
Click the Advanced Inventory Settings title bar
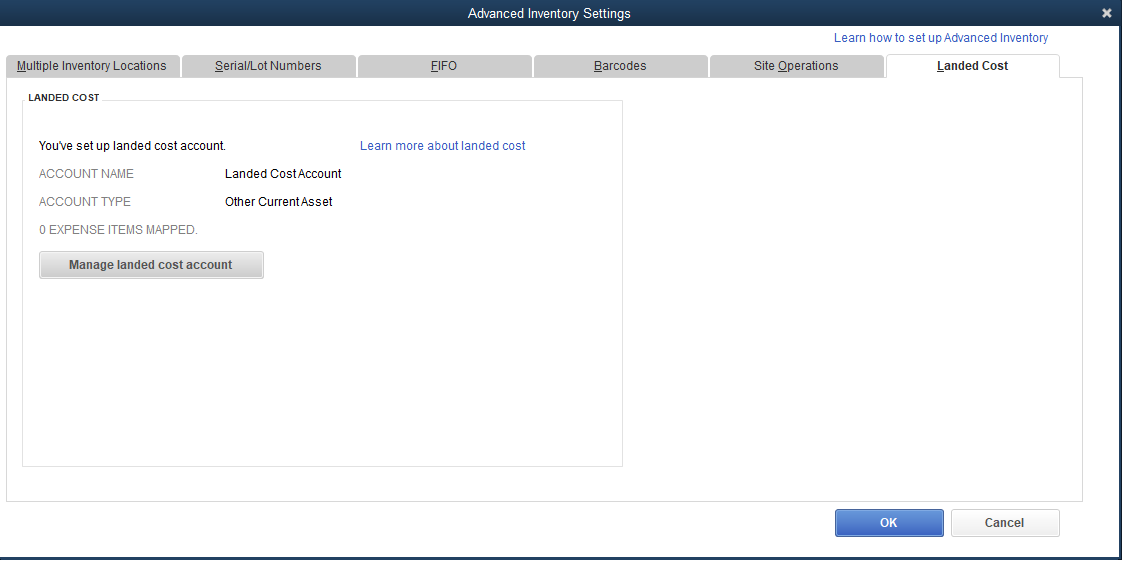(x=549, y=13)
